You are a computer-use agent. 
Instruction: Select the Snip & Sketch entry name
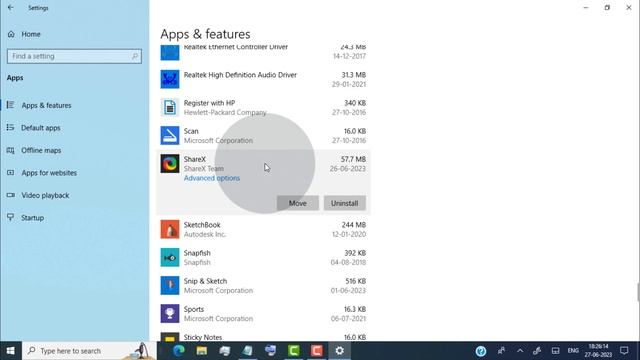point(205,281)
